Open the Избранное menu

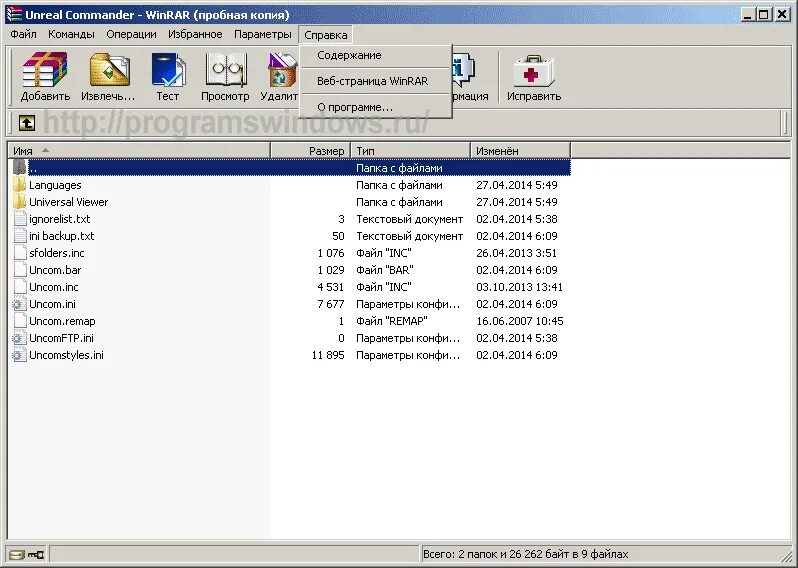pos(195,35)
